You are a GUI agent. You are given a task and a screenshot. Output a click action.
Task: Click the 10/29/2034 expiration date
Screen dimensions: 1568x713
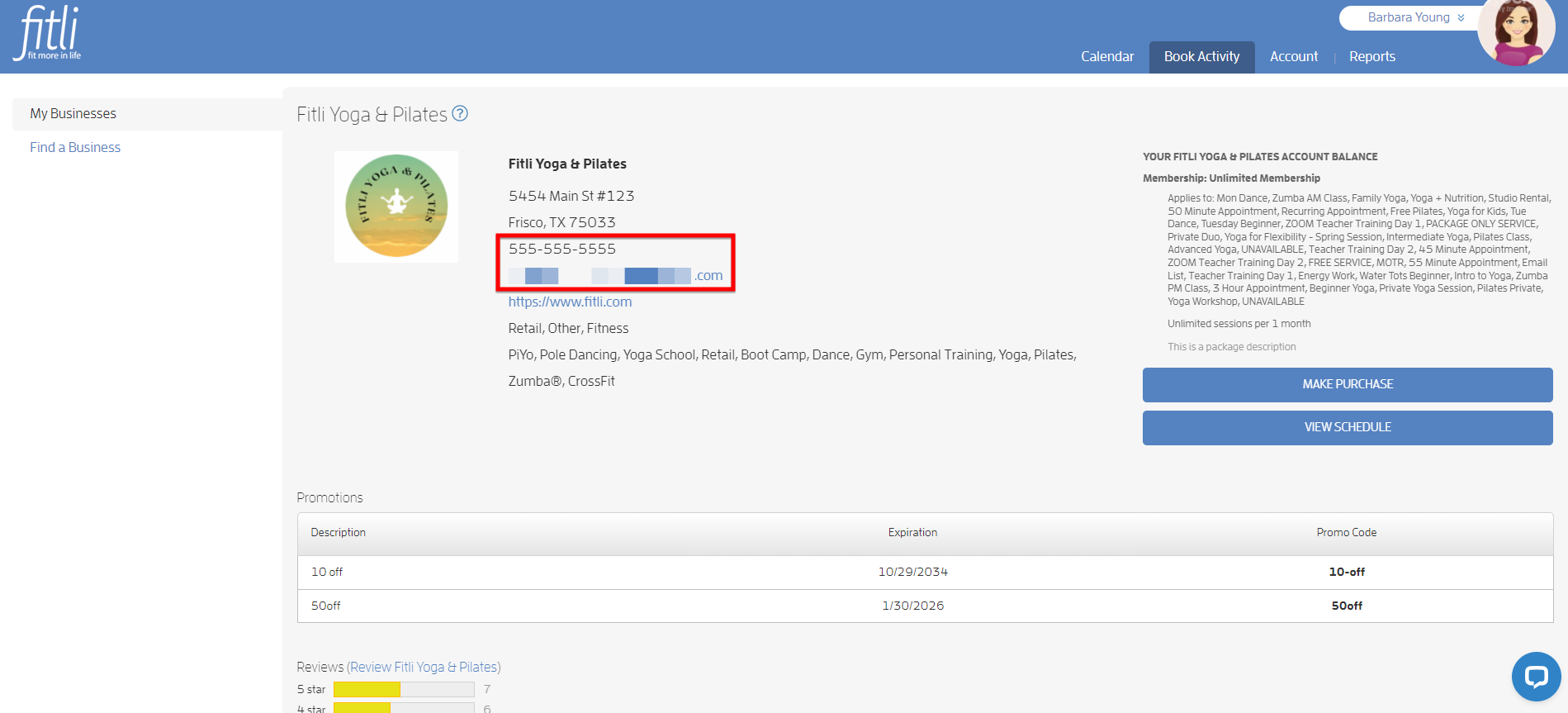point(912,572)
